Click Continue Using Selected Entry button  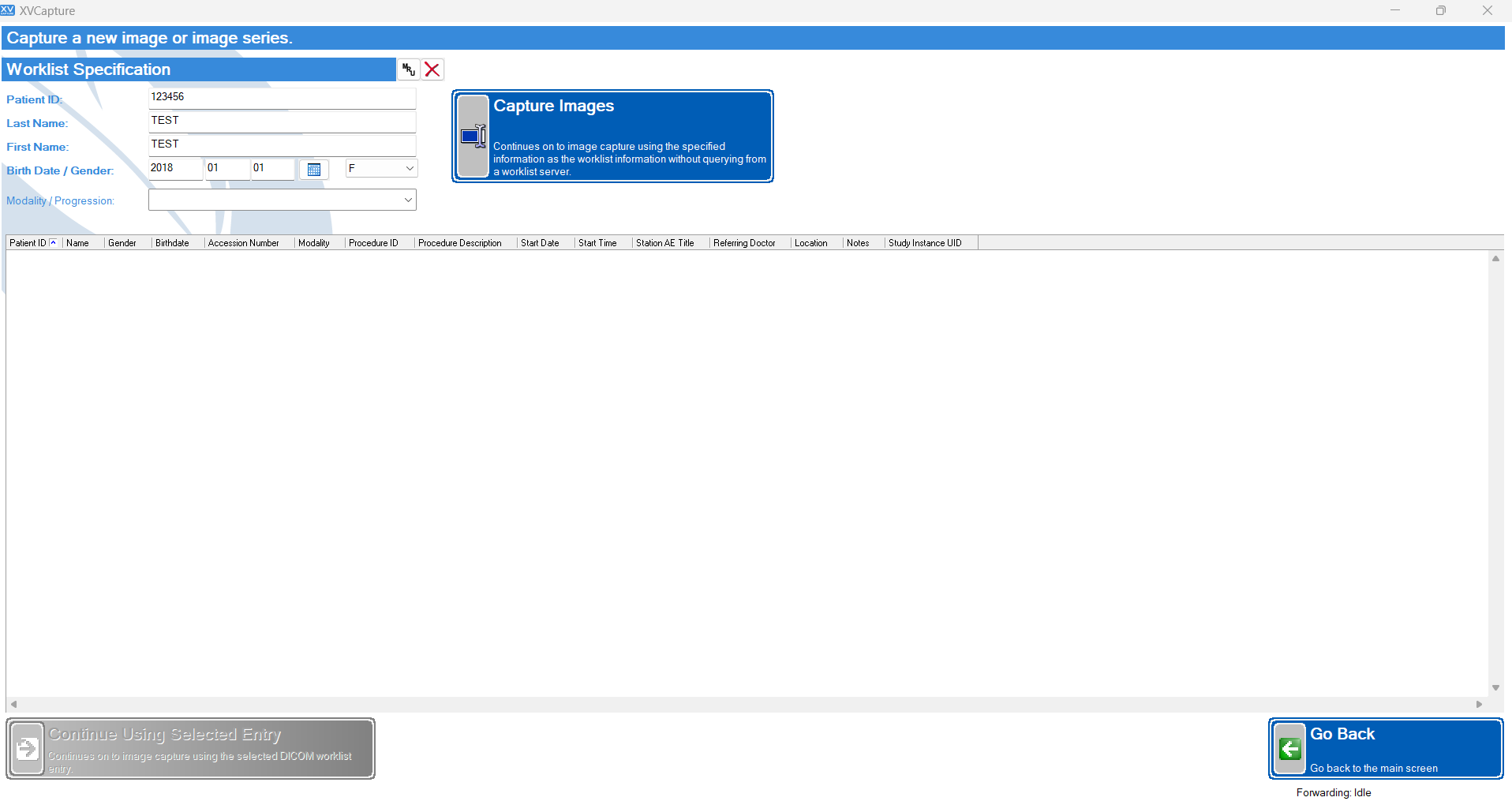[190, 748]
